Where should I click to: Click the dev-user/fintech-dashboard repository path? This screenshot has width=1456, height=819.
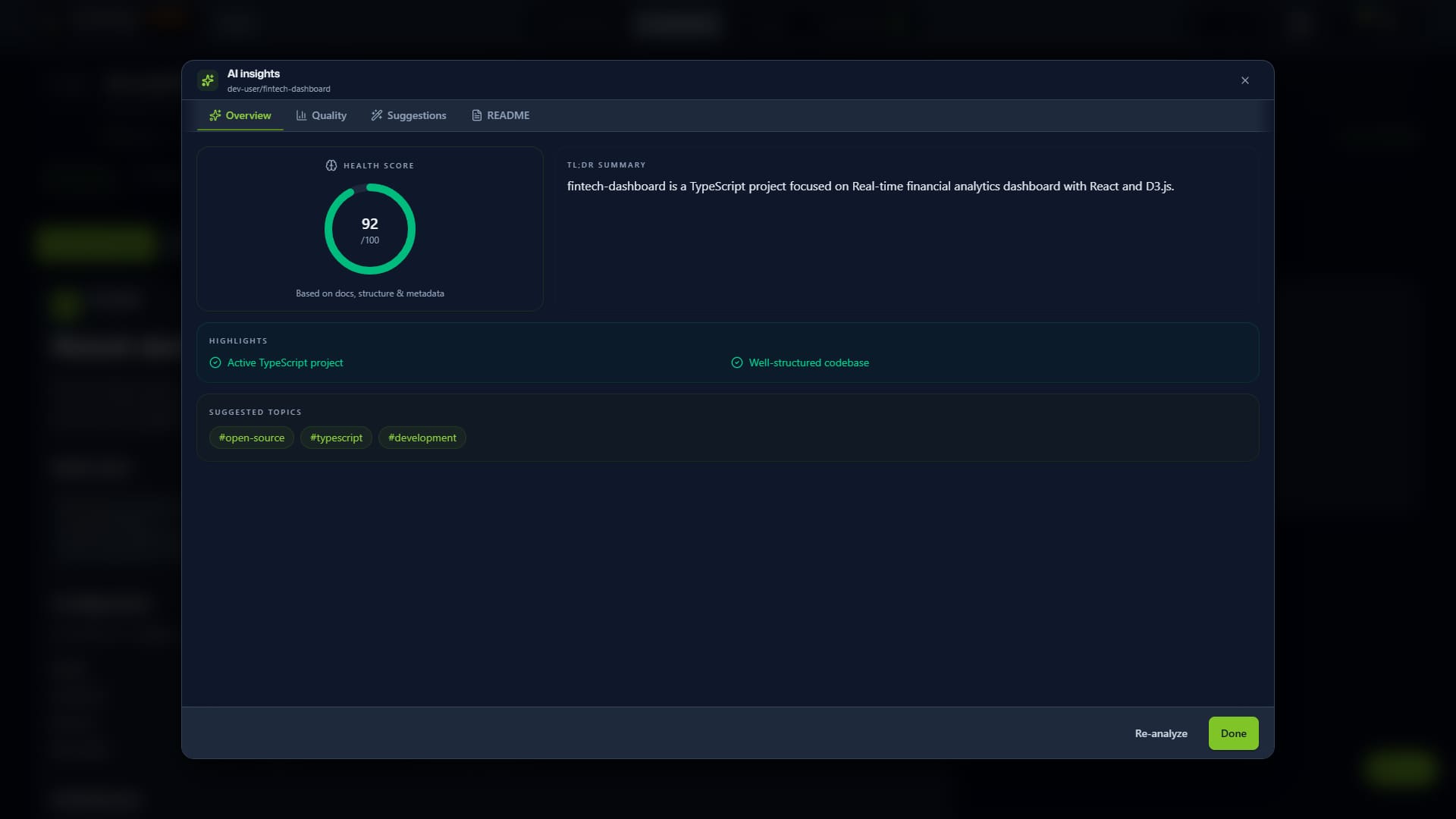pyautogui.click(x=279, y=89)
